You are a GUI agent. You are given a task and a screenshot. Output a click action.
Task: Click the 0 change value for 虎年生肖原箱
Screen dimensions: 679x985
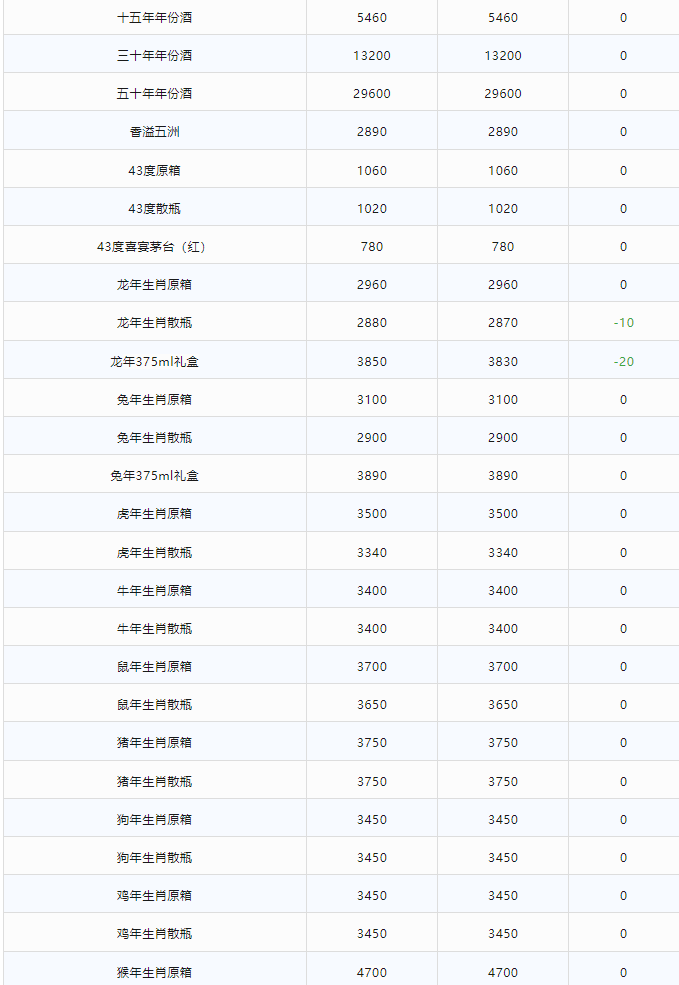624,514
